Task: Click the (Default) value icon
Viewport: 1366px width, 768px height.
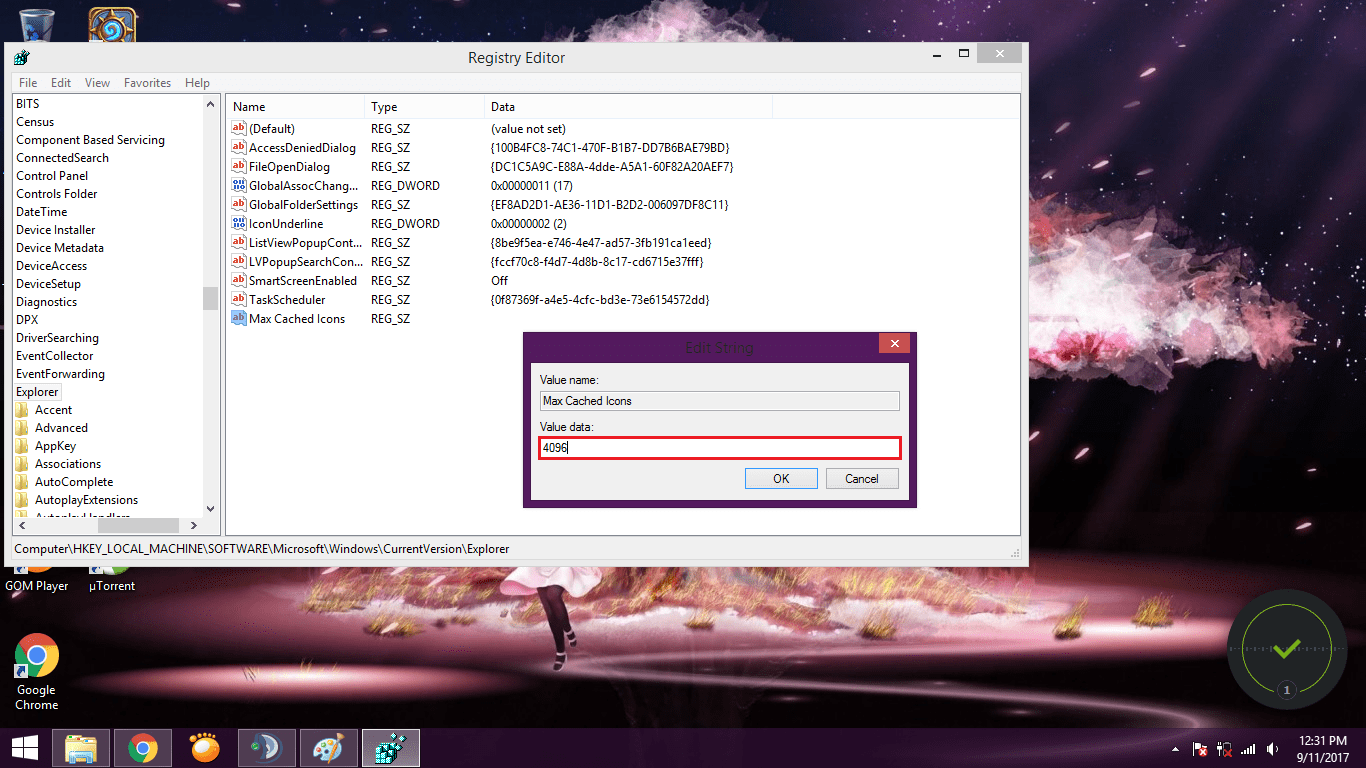Action: click(238, 129)
